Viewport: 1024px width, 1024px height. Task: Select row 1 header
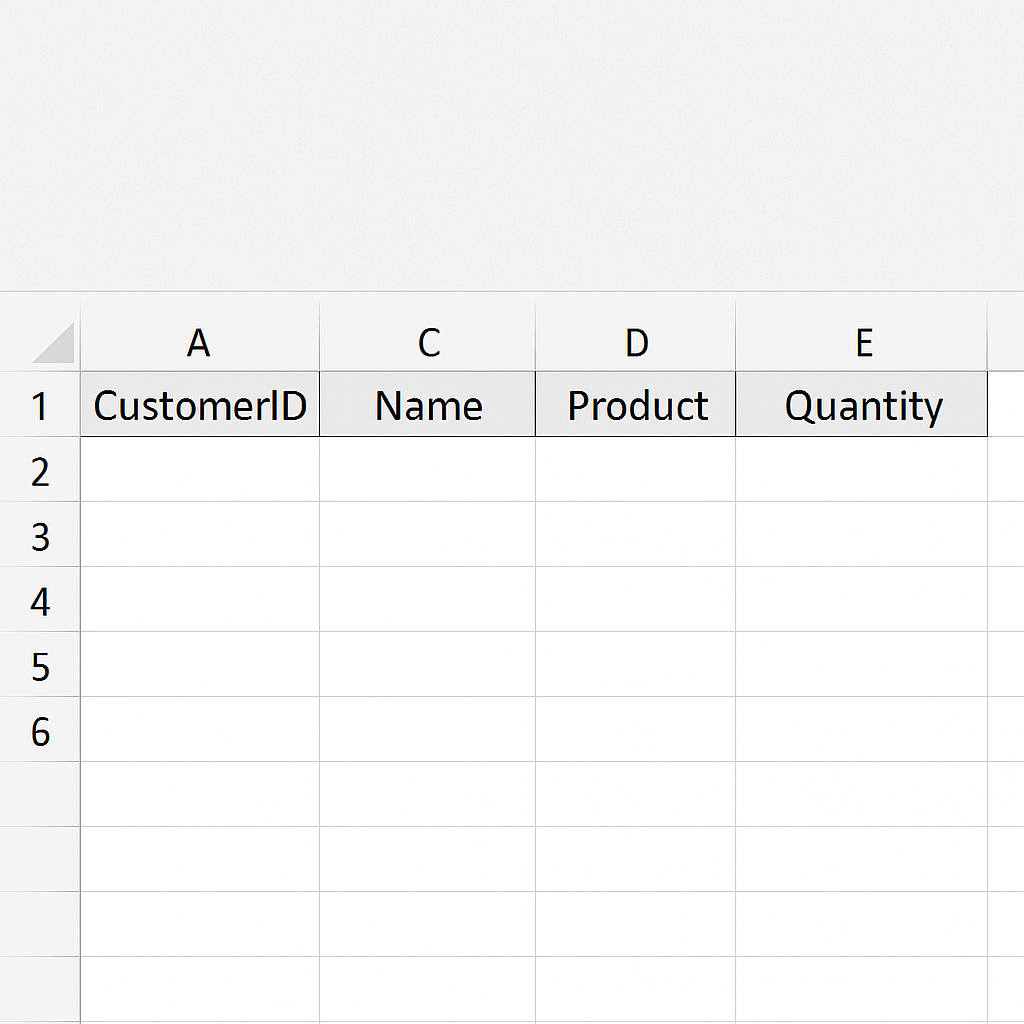point(40,404)
